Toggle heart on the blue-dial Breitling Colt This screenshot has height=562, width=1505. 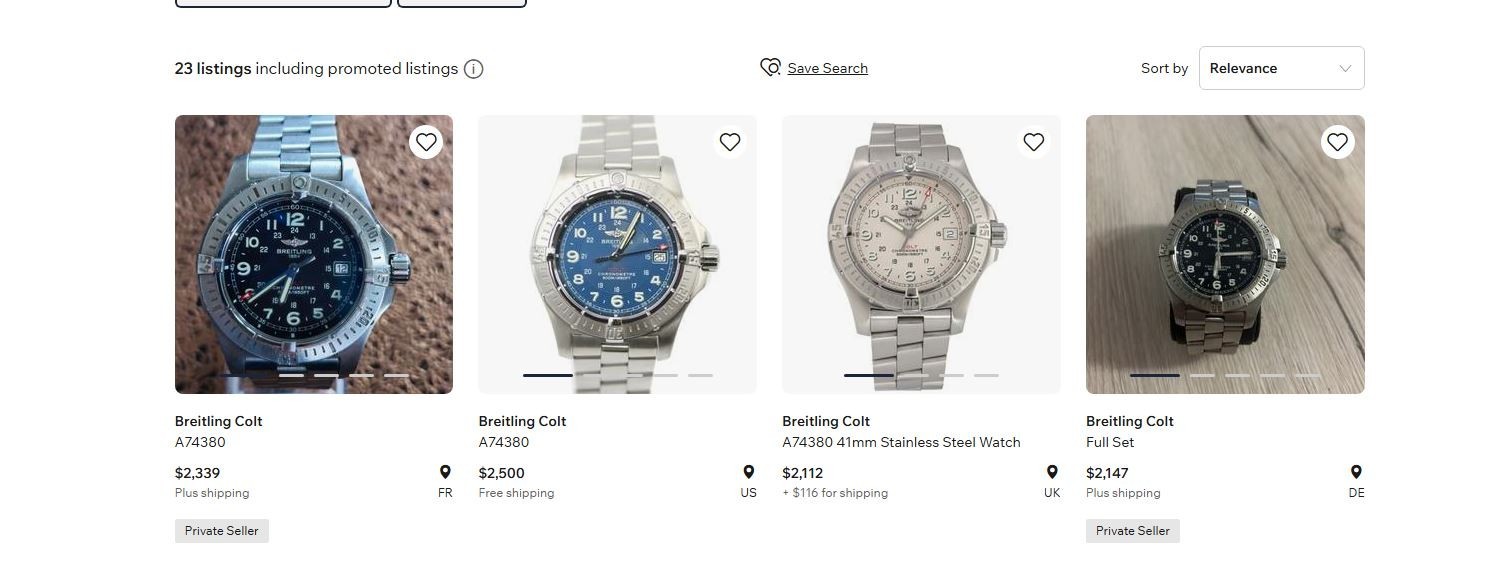coord(730,142)
